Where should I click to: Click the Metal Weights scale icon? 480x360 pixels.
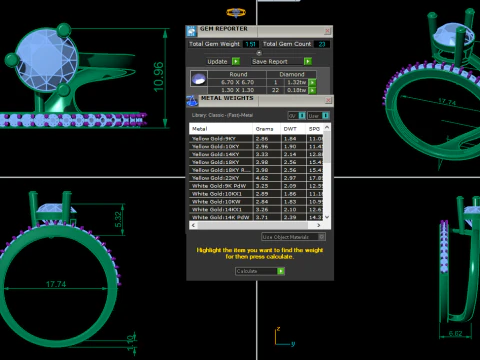[192, 101]
